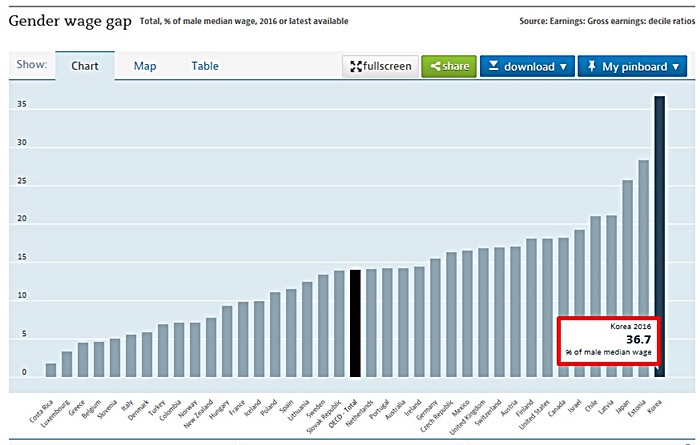Click the fullscreen expand arrows icon
This screenshot has height=445, width=700.
pyautogui.click(x=354, y=67)
